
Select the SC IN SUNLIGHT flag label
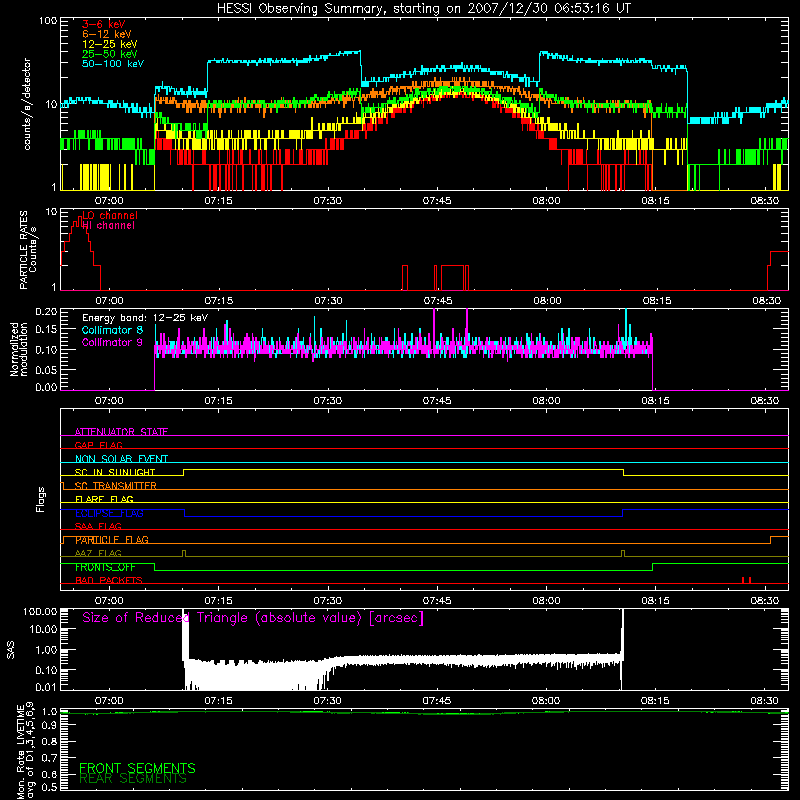click(x=115, y=472)
